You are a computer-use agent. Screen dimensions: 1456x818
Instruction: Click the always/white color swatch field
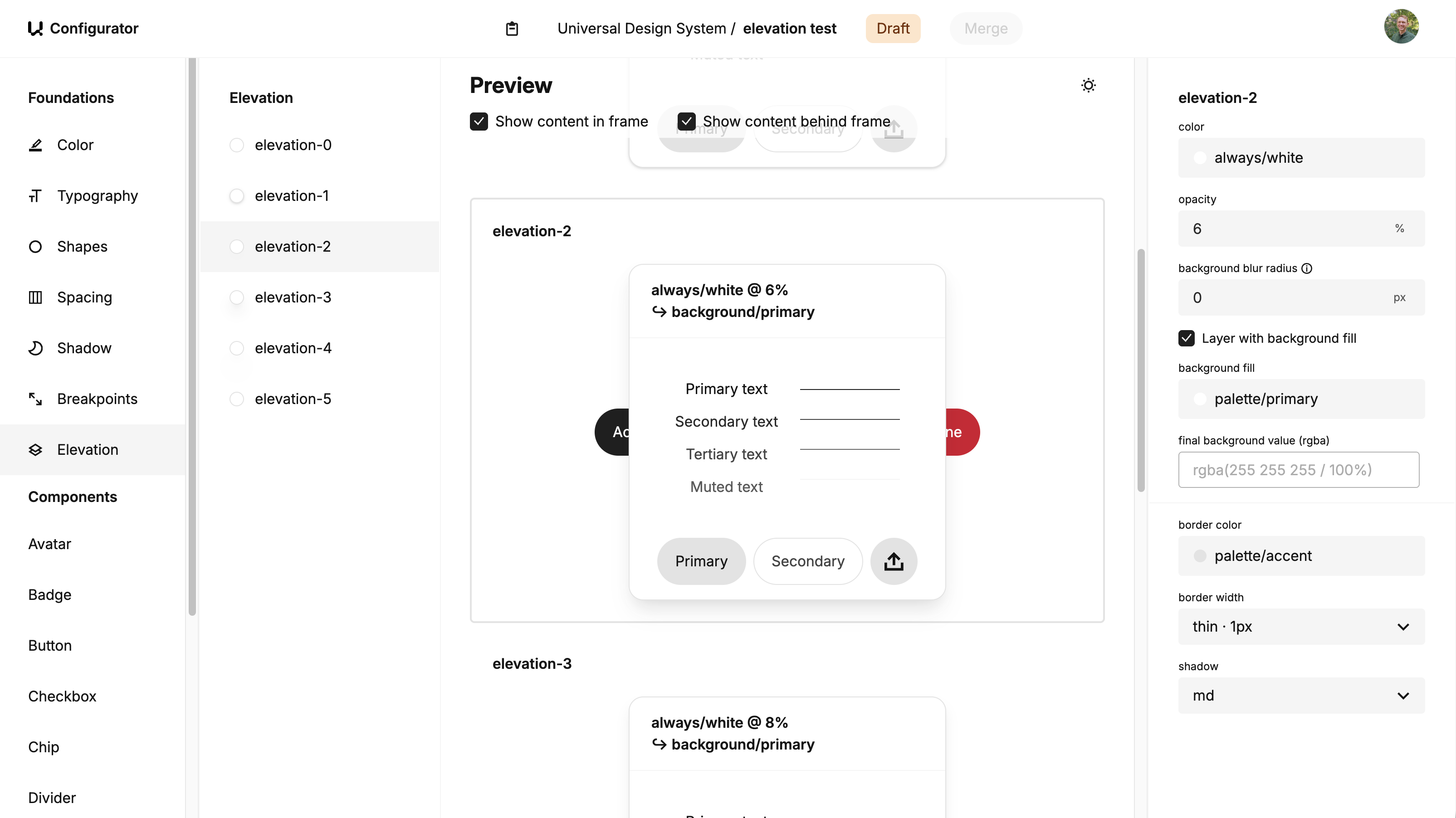[1300, 158]
